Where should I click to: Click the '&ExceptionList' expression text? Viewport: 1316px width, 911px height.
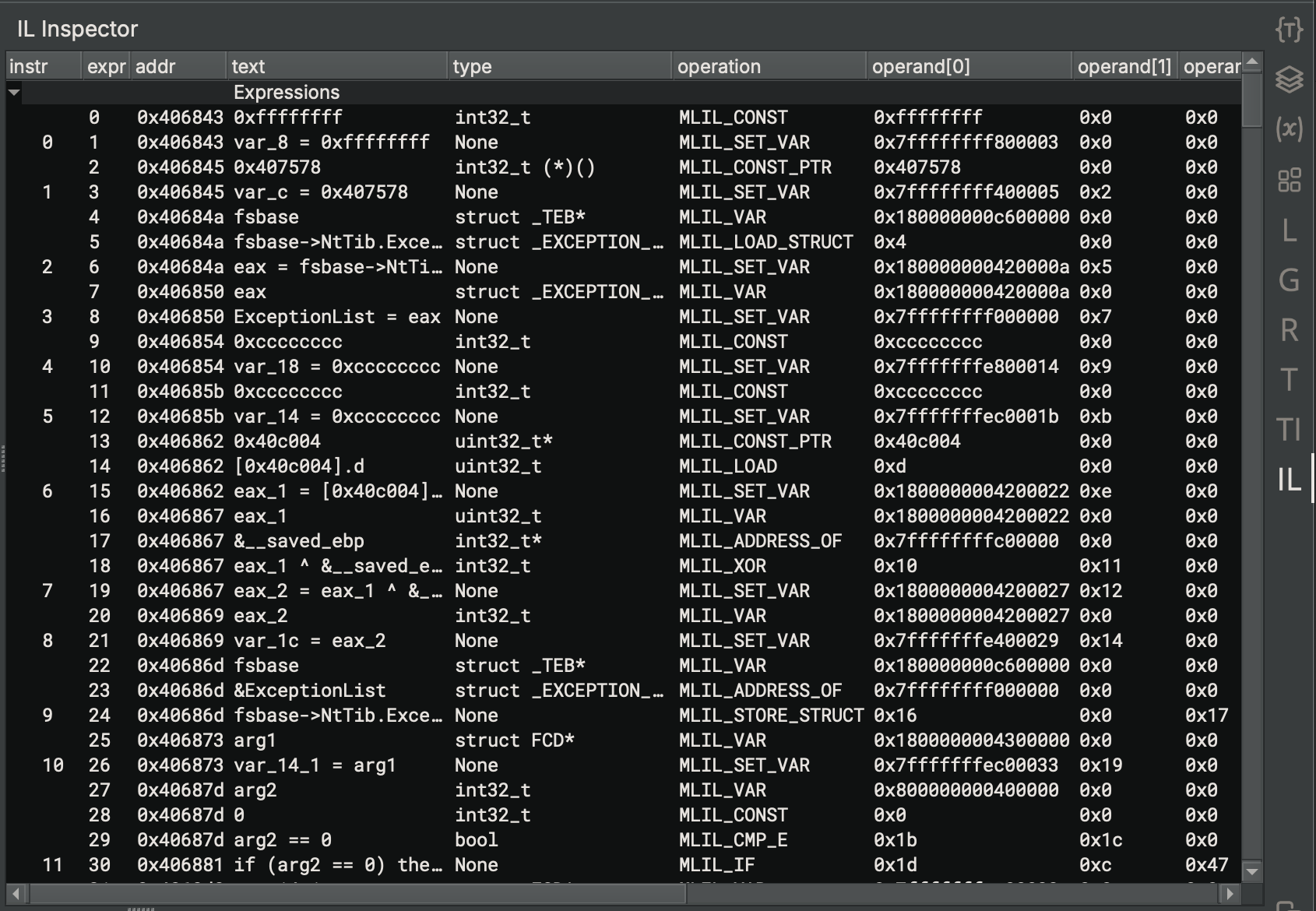click(310, 691)
